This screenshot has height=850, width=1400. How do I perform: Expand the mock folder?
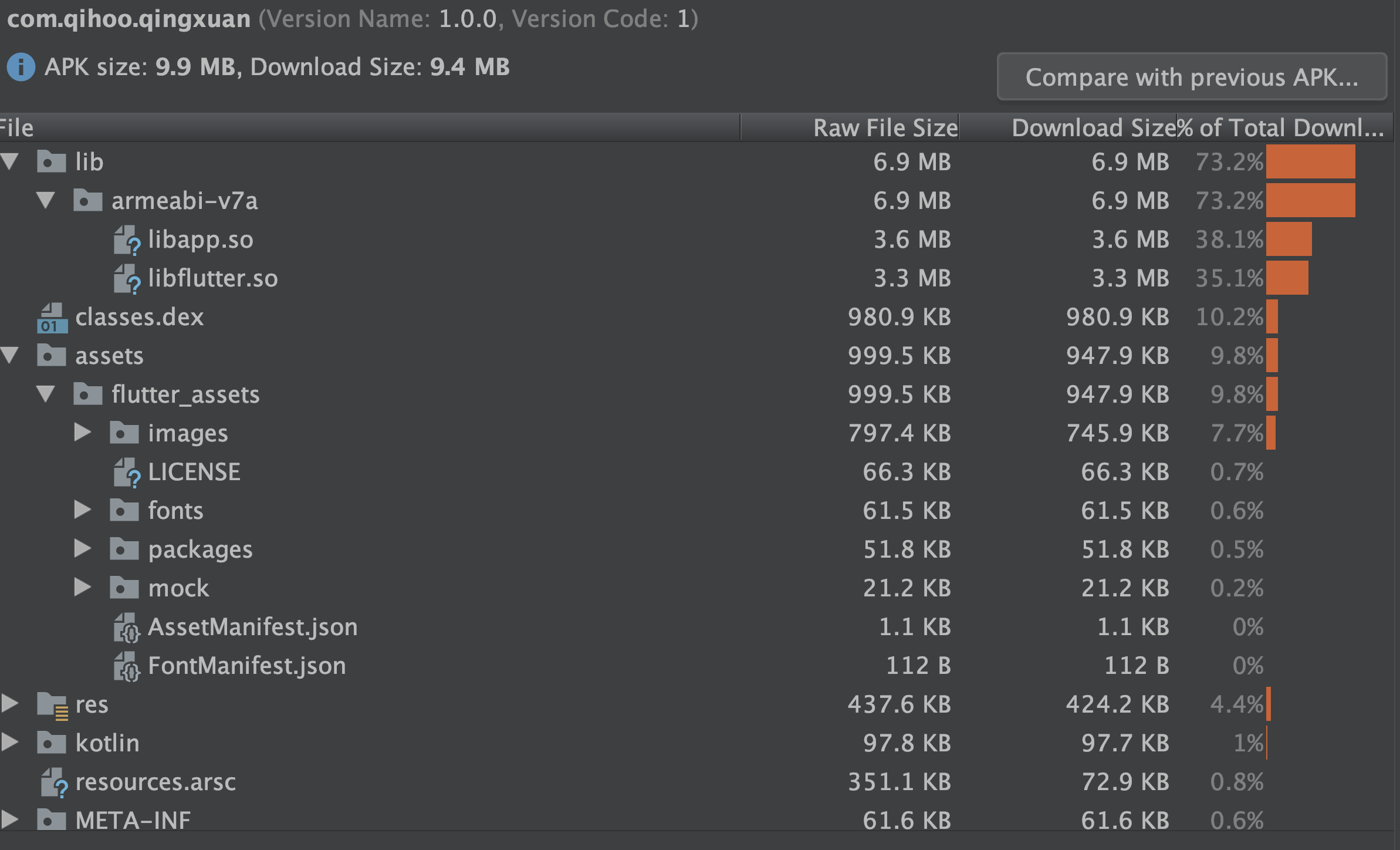(83, 588)
